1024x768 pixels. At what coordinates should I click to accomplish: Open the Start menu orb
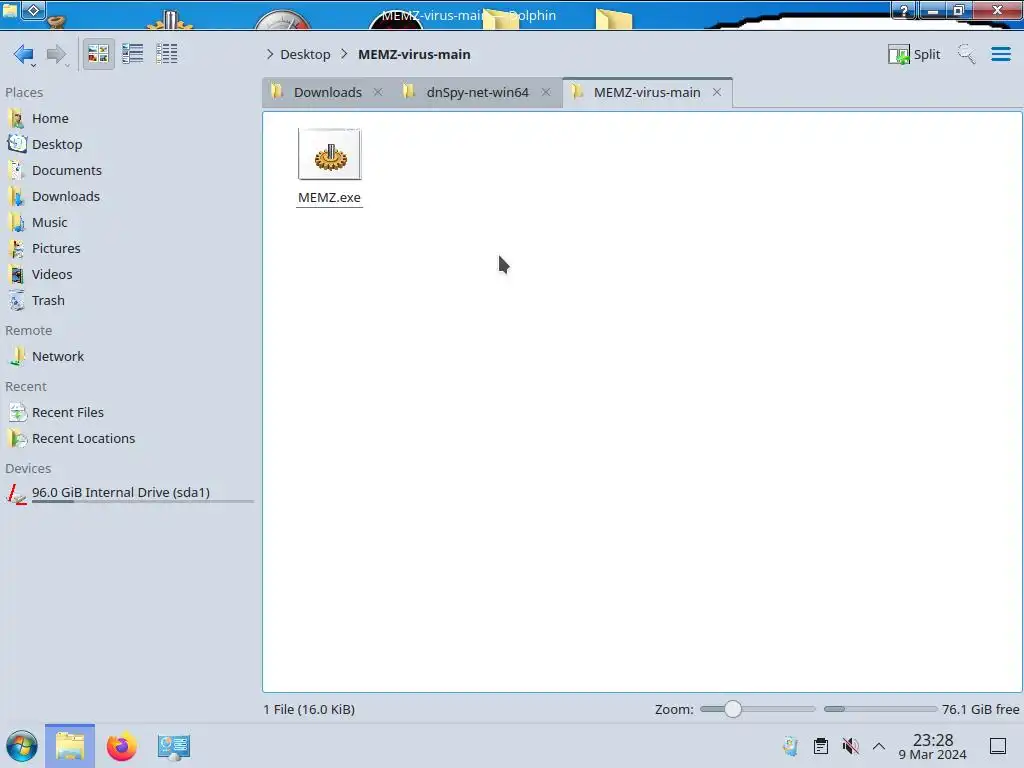(22, 746)
